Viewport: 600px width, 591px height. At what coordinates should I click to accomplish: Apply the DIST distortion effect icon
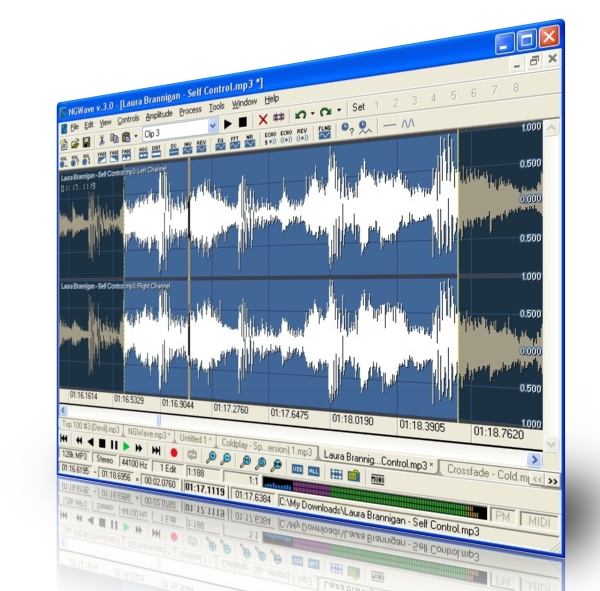156,151
